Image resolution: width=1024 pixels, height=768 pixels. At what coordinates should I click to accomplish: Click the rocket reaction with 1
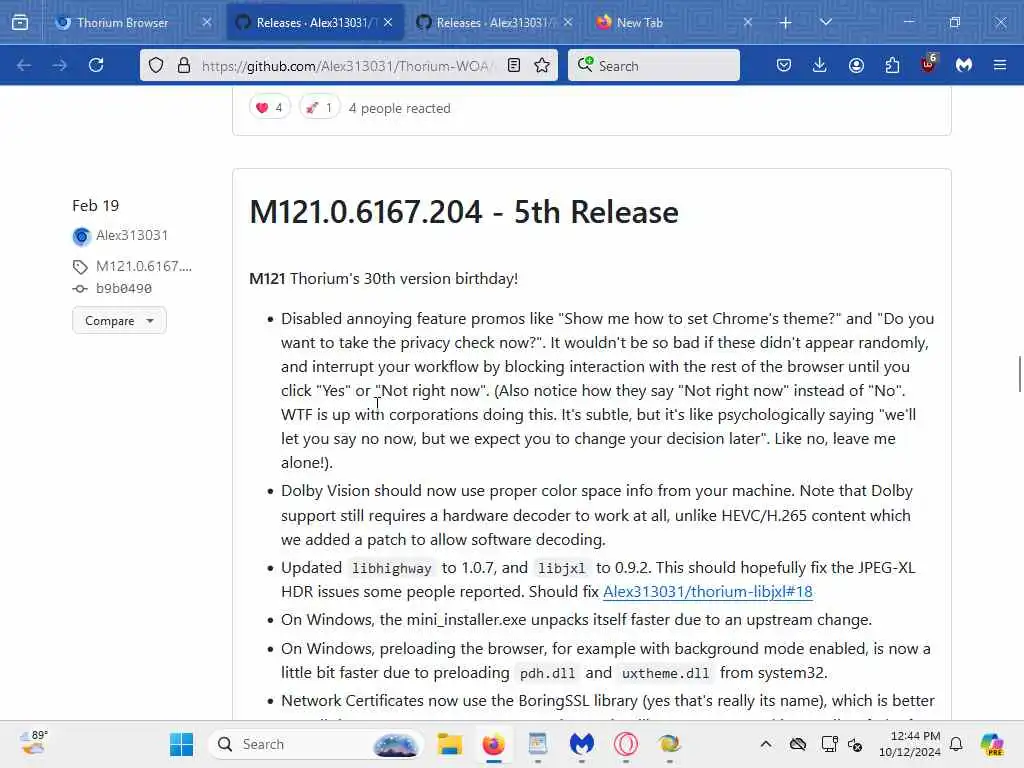tap(319, 108)
